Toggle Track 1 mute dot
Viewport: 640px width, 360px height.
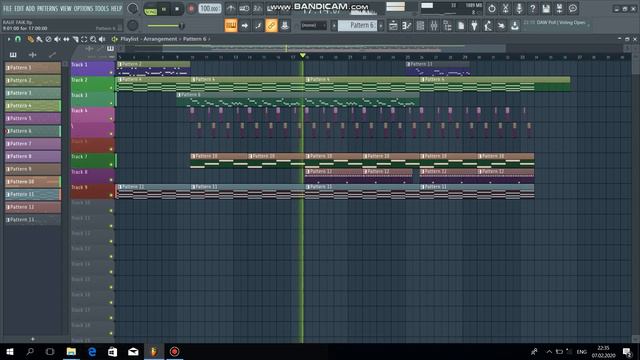pyautogui.click(x=111, y=73)
